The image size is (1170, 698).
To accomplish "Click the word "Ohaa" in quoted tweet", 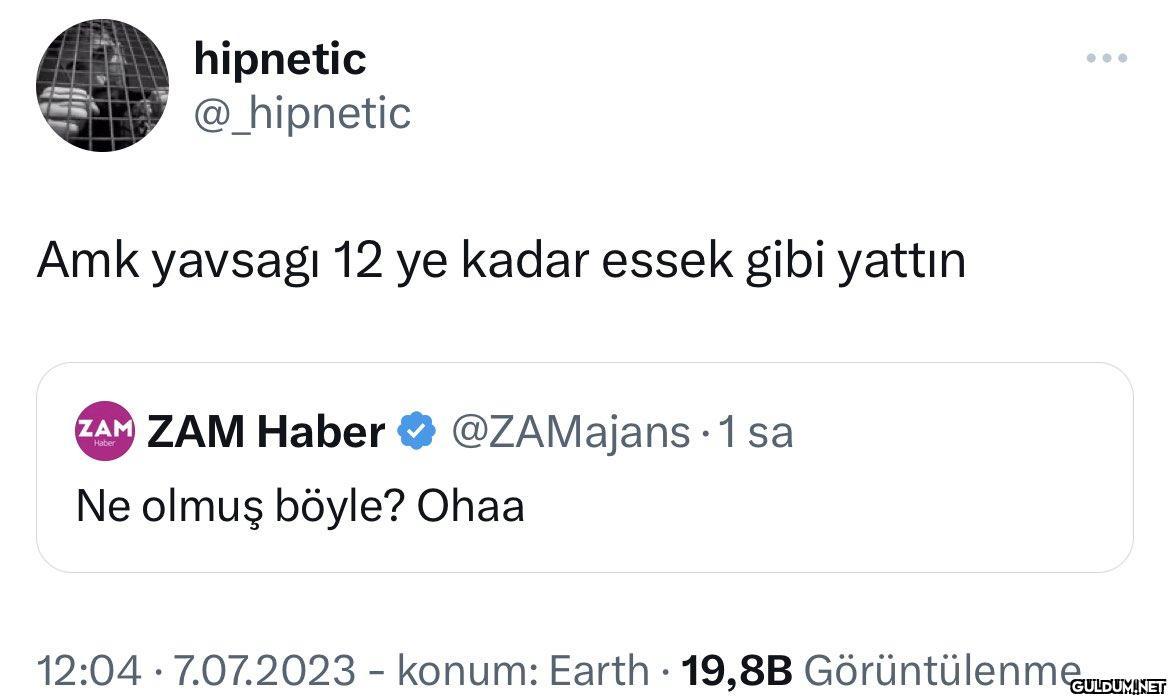I will click(x=470, y=506).
